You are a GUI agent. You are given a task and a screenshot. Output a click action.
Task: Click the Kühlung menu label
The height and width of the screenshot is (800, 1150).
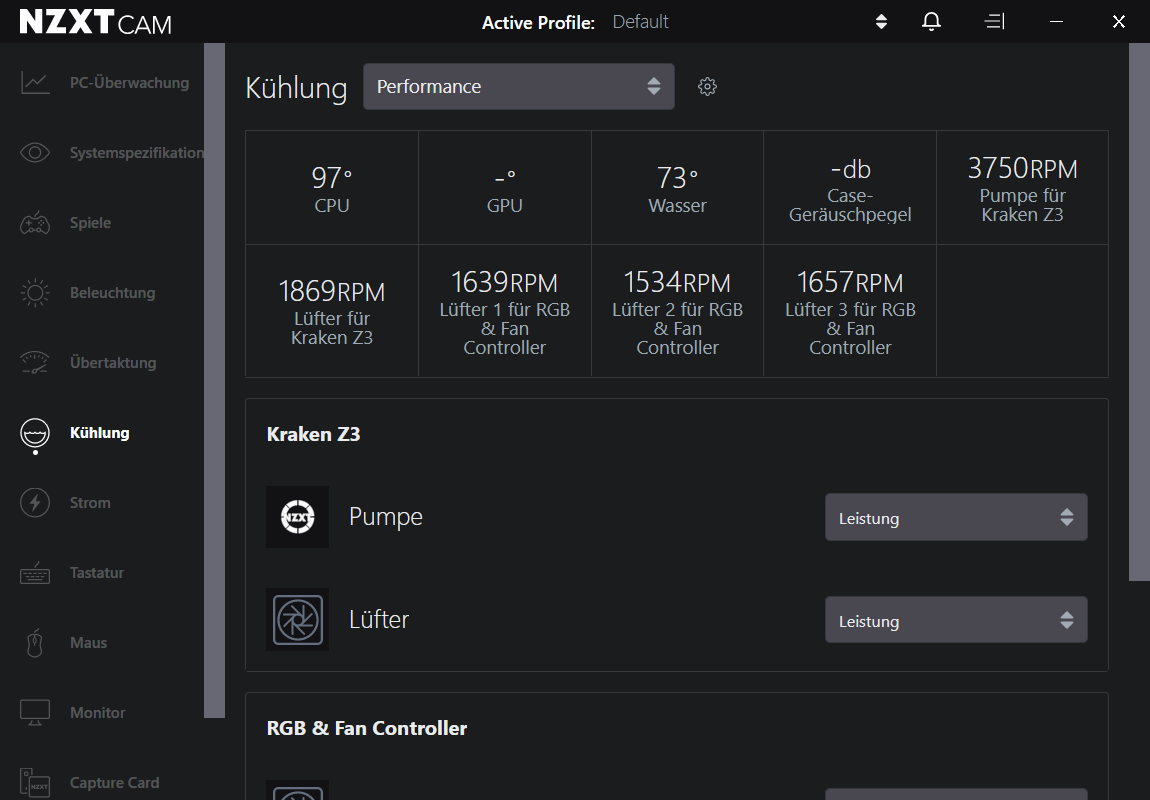coord(100,433)
